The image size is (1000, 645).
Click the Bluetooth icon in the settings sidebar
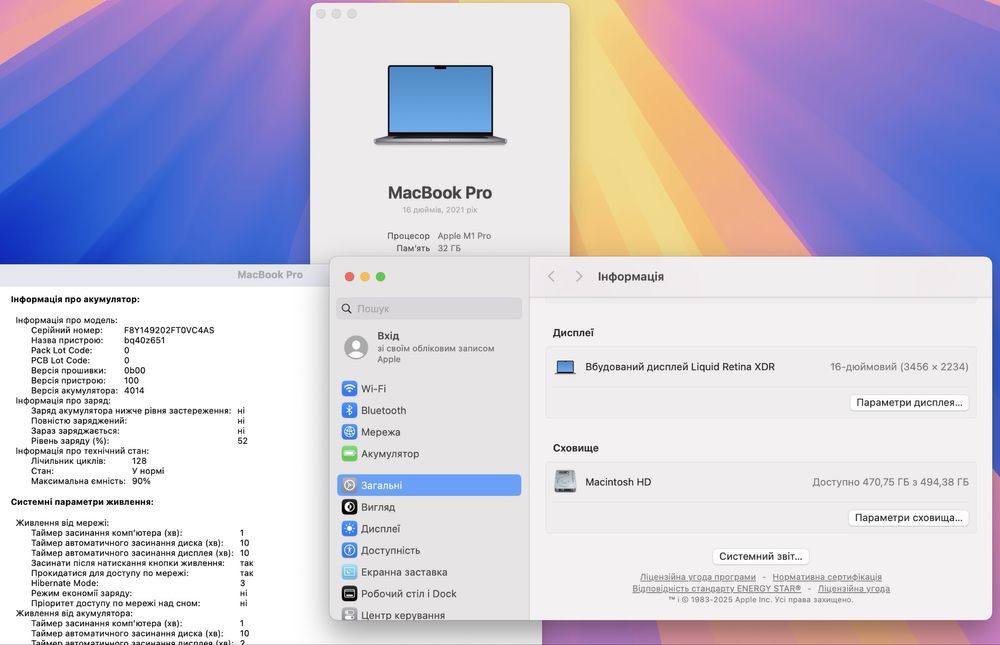pos(349,410)
